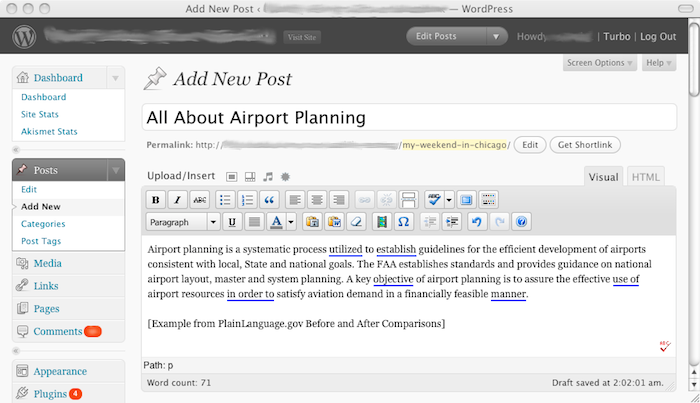Open Post Tags in Posts menu
The image size is (700, 403).
click(41, 241)
